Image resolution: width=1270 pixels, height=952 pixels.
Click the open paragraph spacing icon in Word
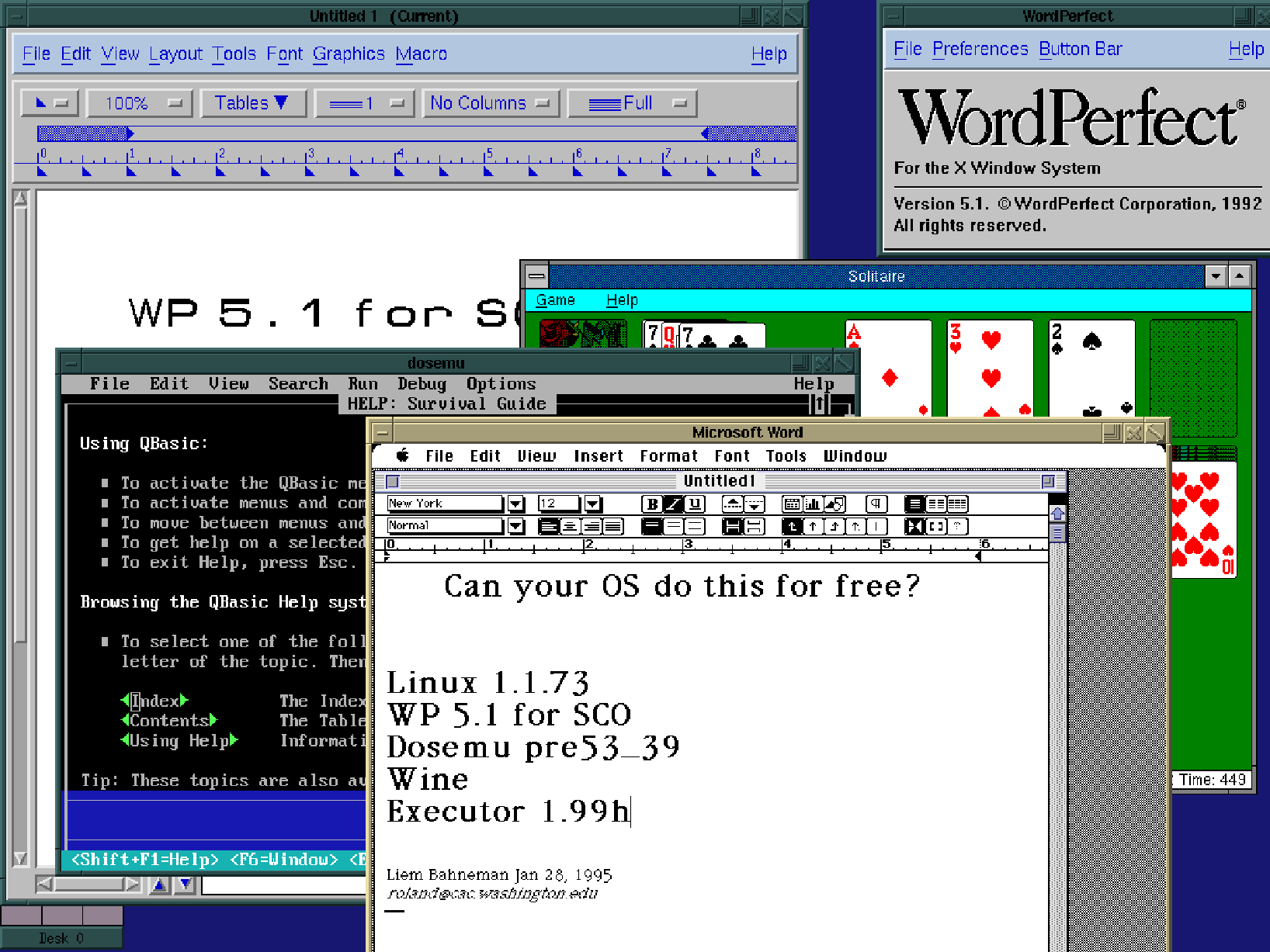pos(755,527)
